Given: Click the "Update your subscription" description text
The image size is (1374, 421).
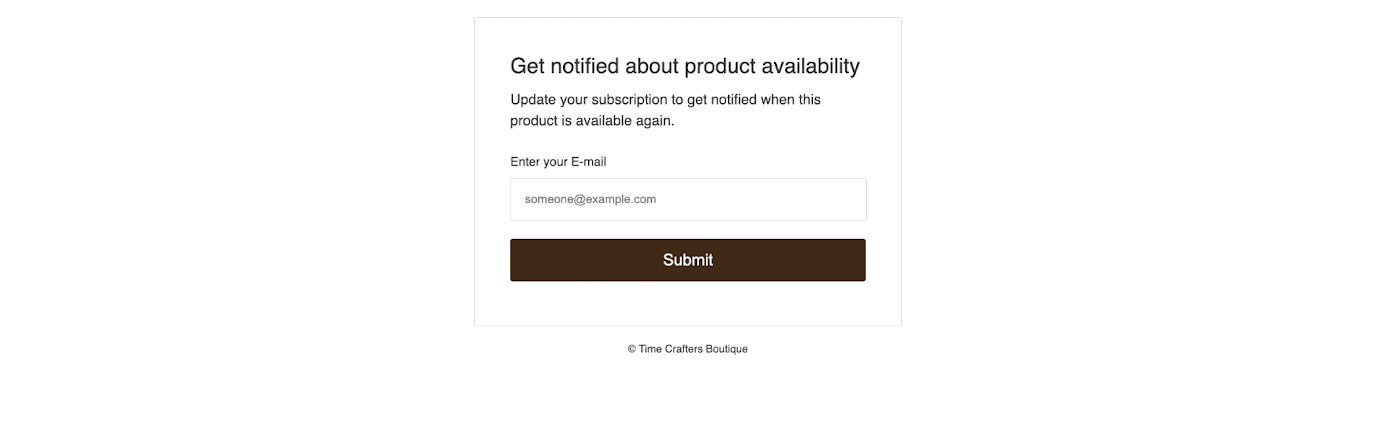Looking at the screenshot, I should [x=665, y=100].
